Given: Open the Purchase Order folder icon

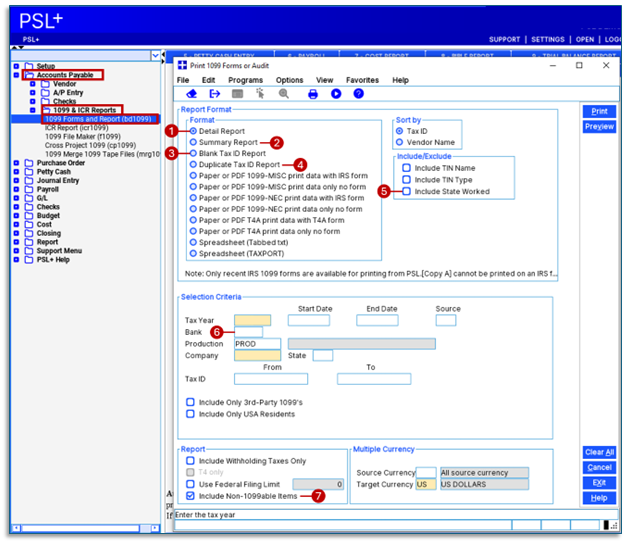Looking at the screenshot, I should (x=29, y=163).
